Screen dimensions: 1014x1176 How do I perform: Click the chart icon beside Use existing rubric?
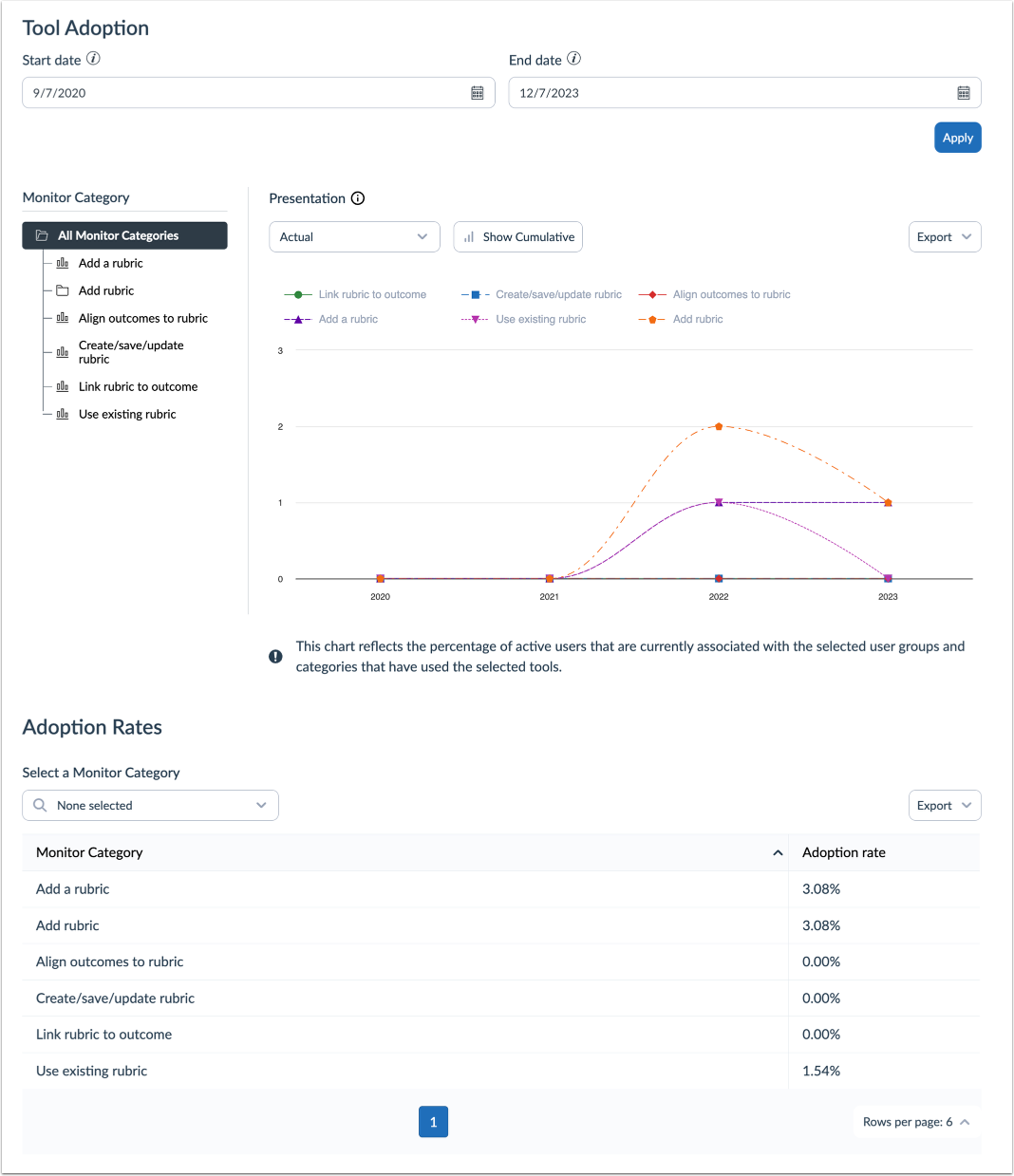tap(63, 413)
